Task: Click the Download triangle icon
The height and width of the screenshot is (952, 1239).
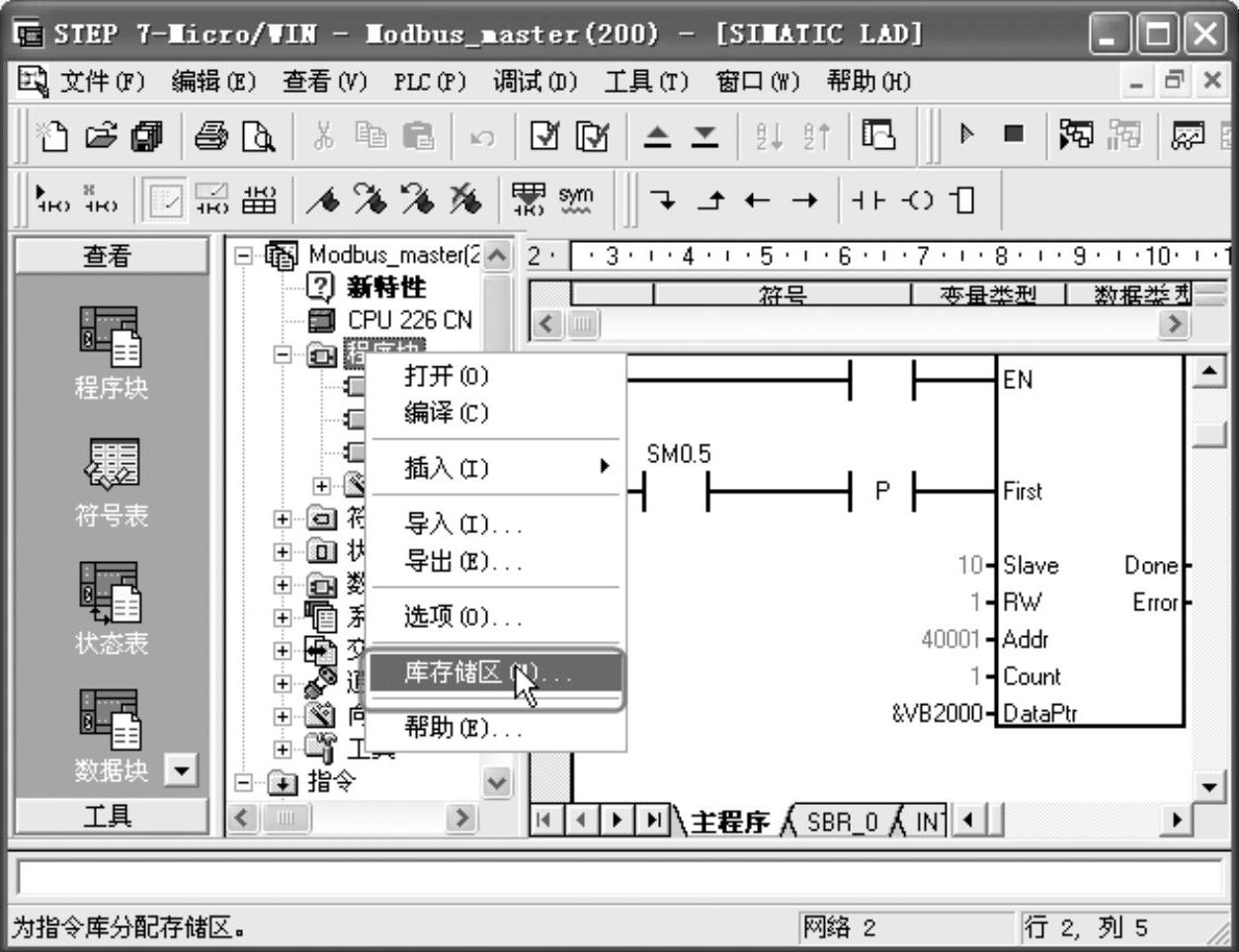Action: click(704, 136)
